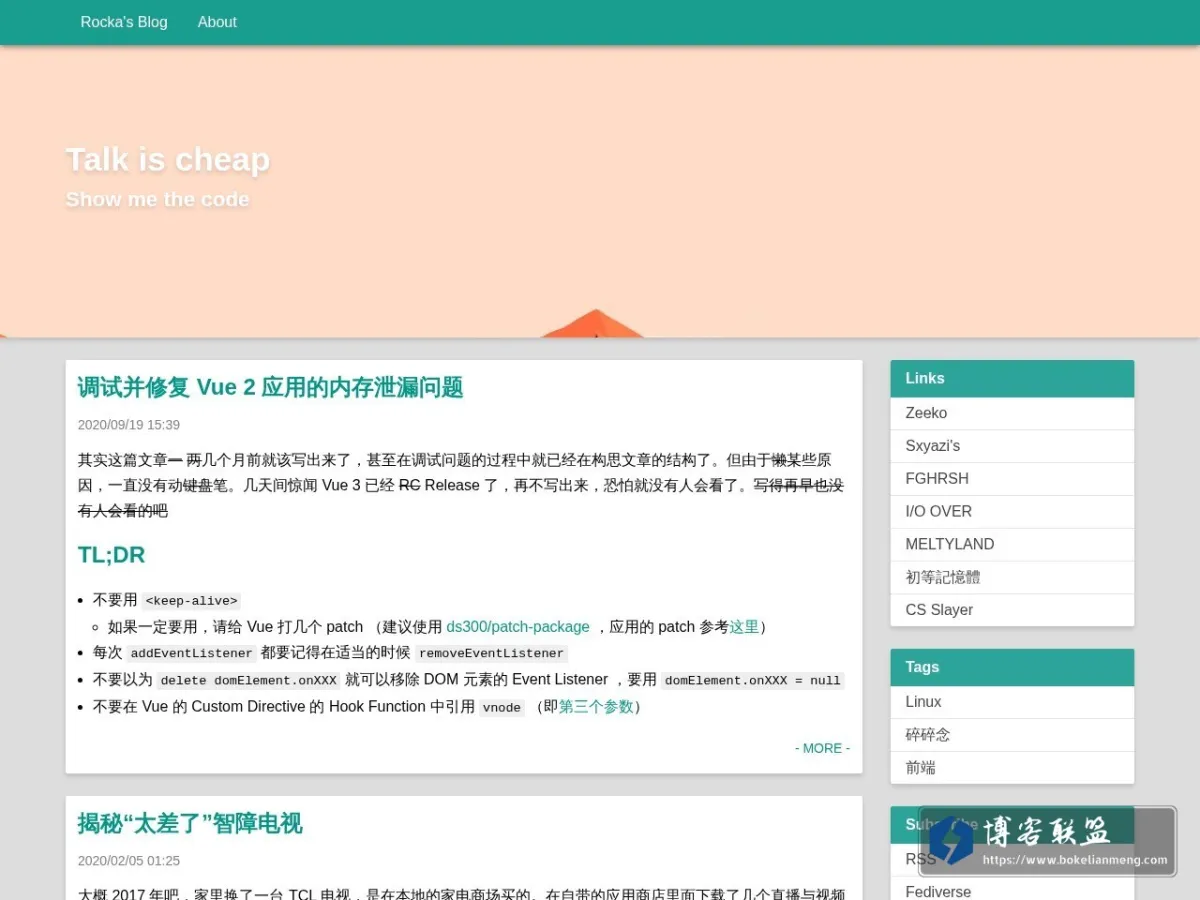
Task: Click the Talk is cheap headline
Action: [x=168, y=160]
